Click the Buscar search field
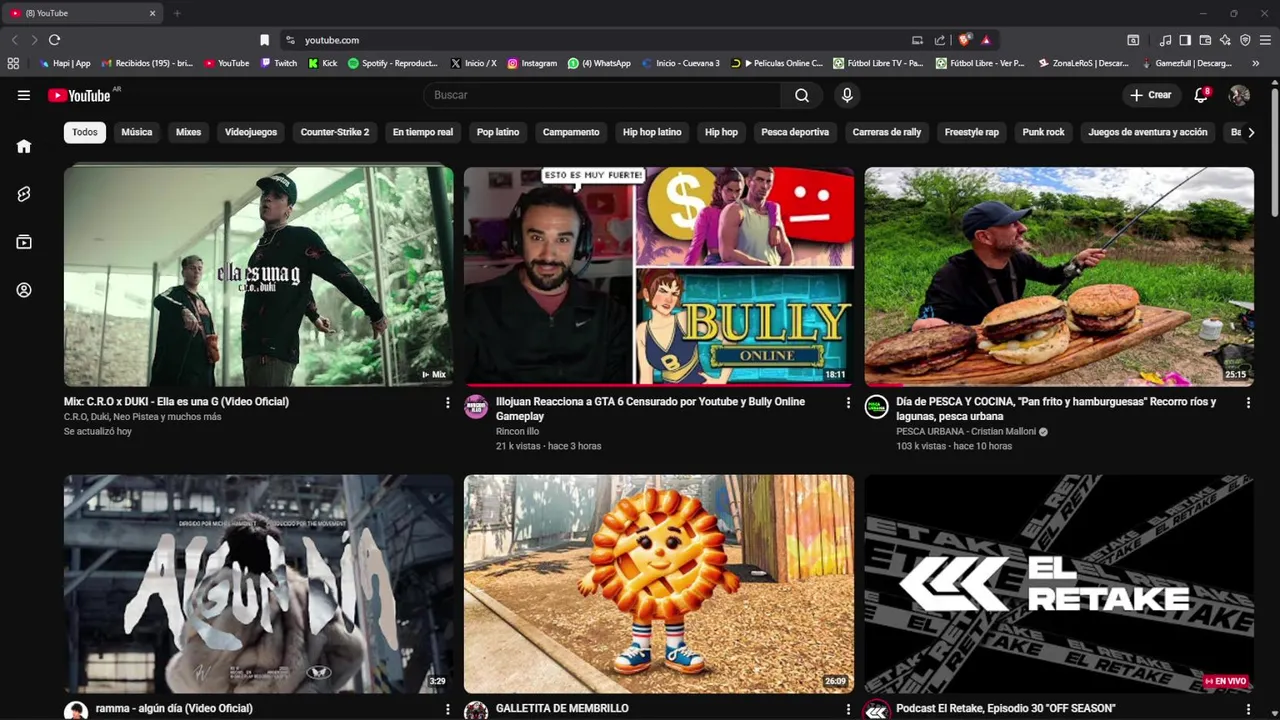Screen dimensions: 1280x720 click(x=603, y=95)
